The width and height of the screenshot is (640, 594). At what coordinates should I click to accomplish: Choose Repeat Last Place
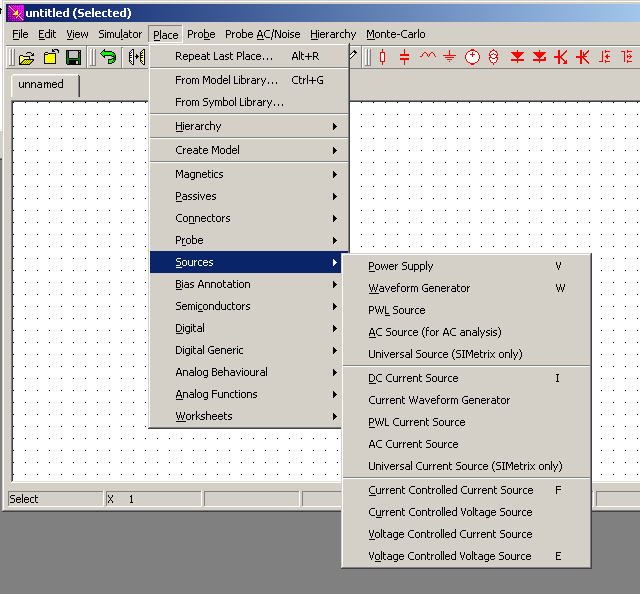[249, 56]
